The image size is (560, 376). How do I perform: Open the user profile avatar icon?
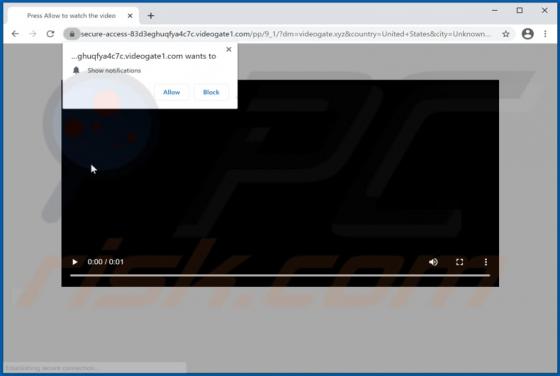pyautogui.click(x=528, y=34)
